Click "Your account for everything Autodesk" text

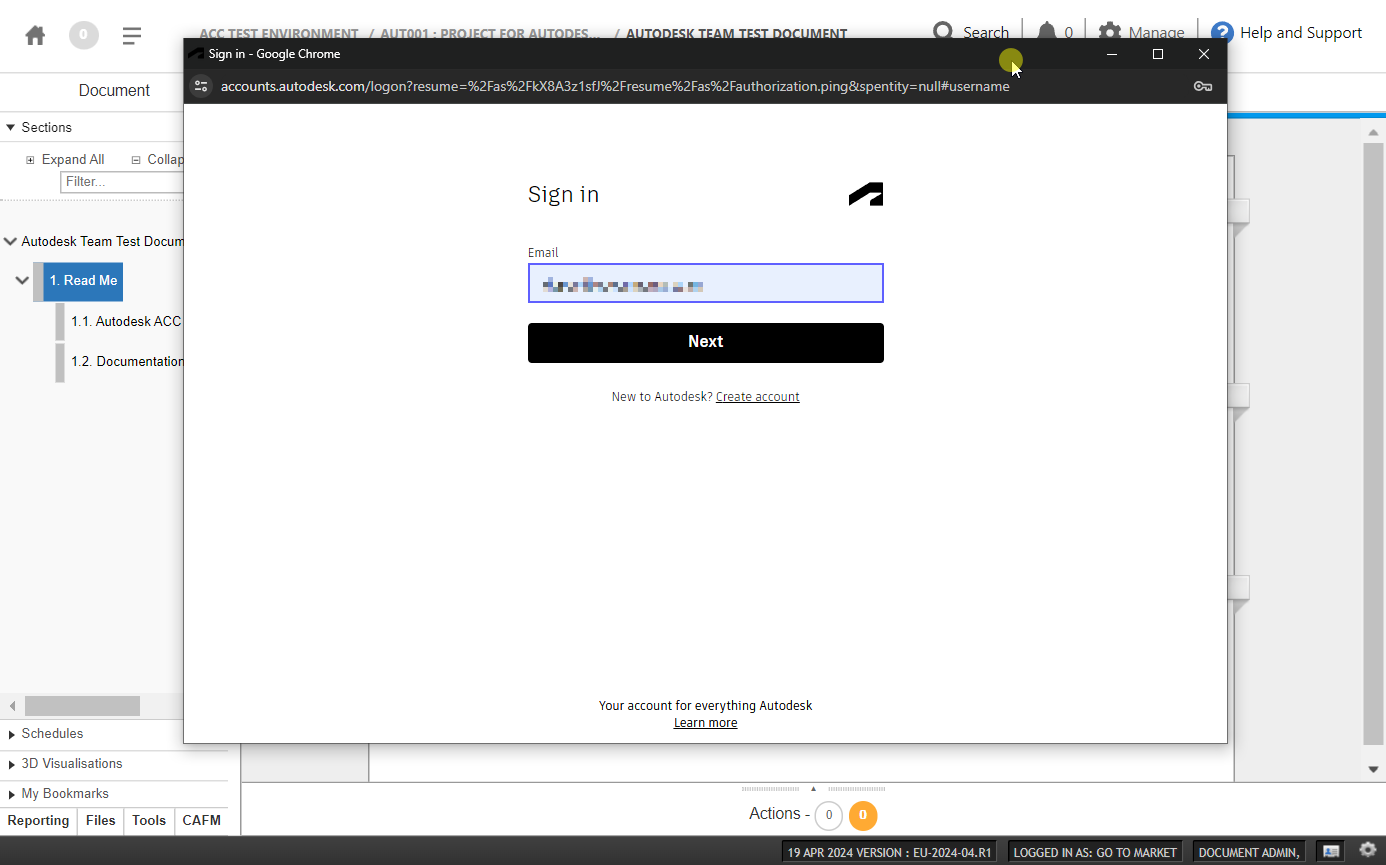(706, 706)
